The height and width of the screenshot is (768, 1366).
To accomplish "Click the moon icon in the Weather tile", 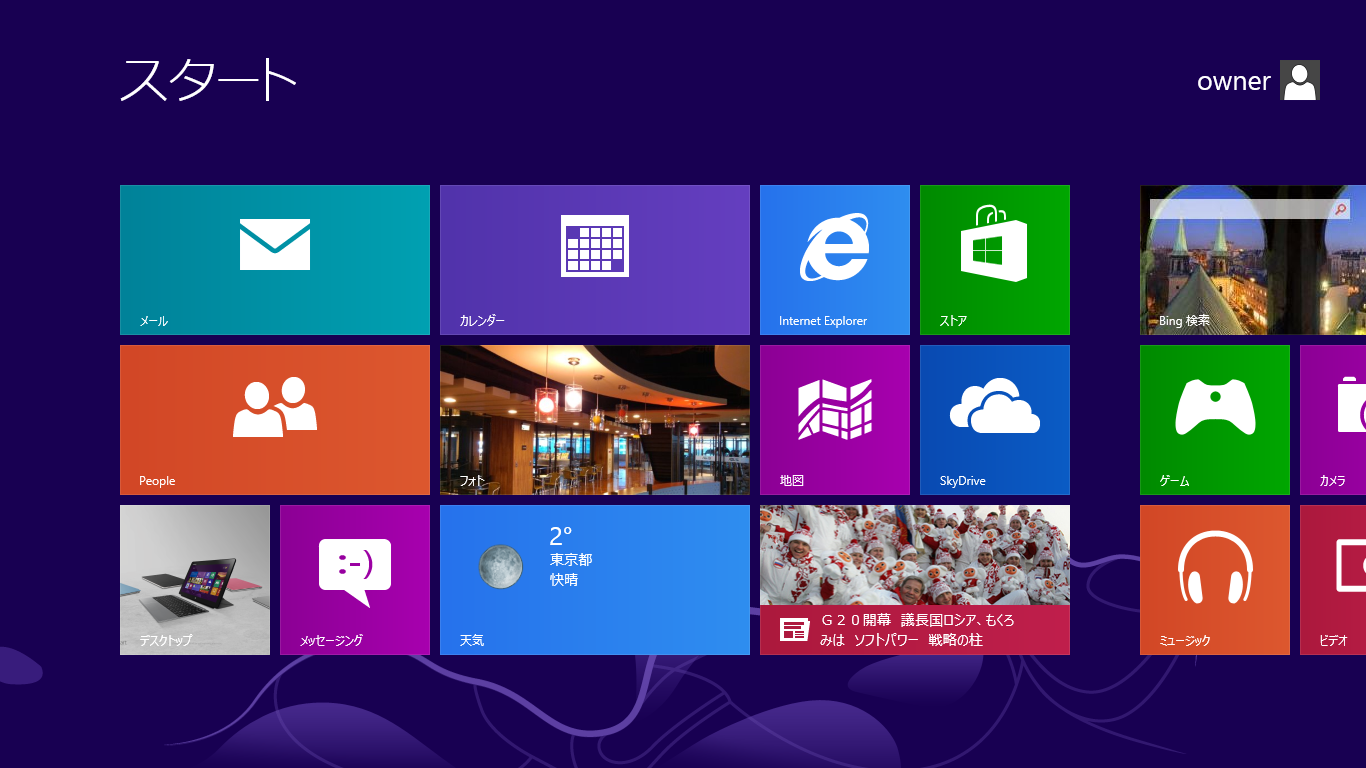I will point(500,566).
